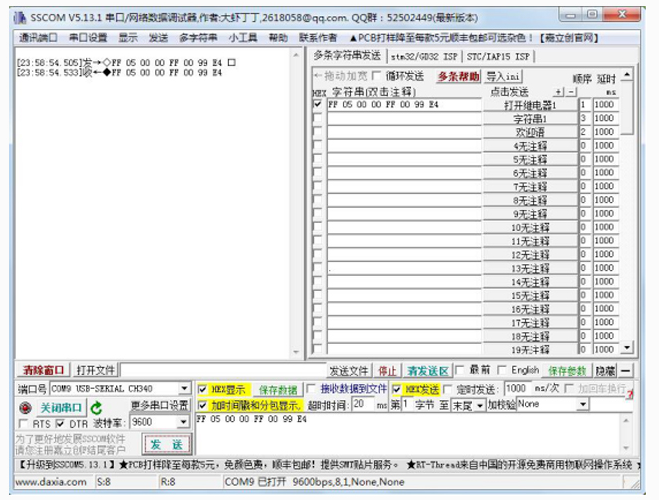
Task: Open the 加校验 None checksum dropdown
Action: pos(583,405)
